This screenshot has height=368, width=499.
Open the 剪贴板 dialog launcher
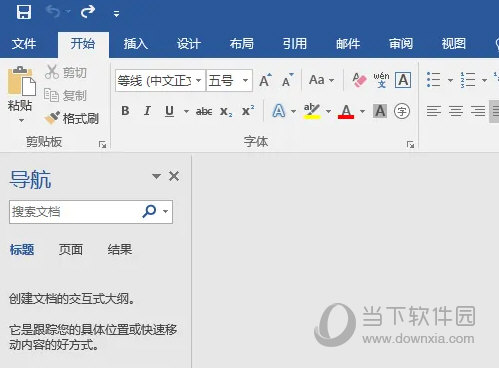[x=102, y=145]
